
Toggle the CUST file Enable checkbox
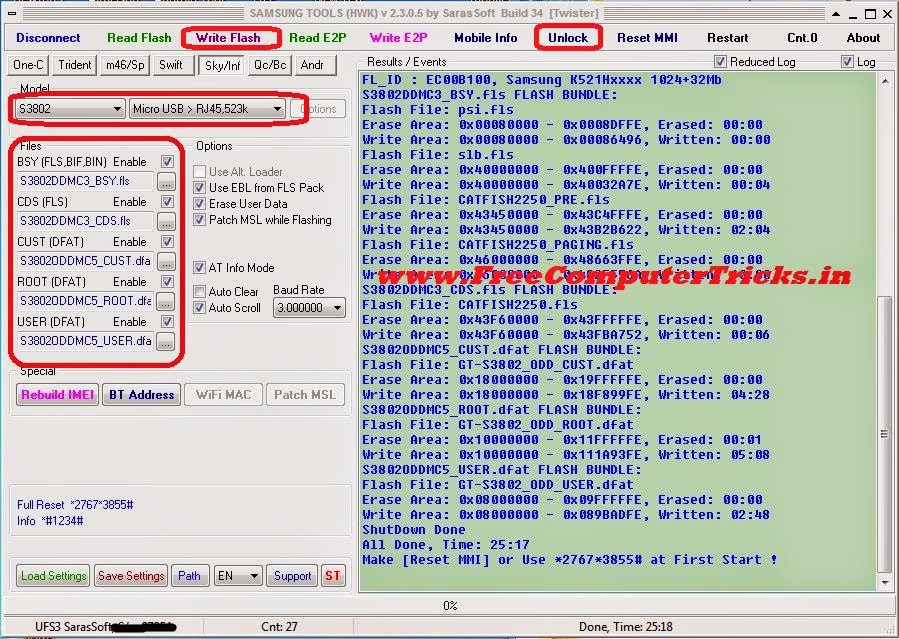pyautogui.click(x=167, y=242)
